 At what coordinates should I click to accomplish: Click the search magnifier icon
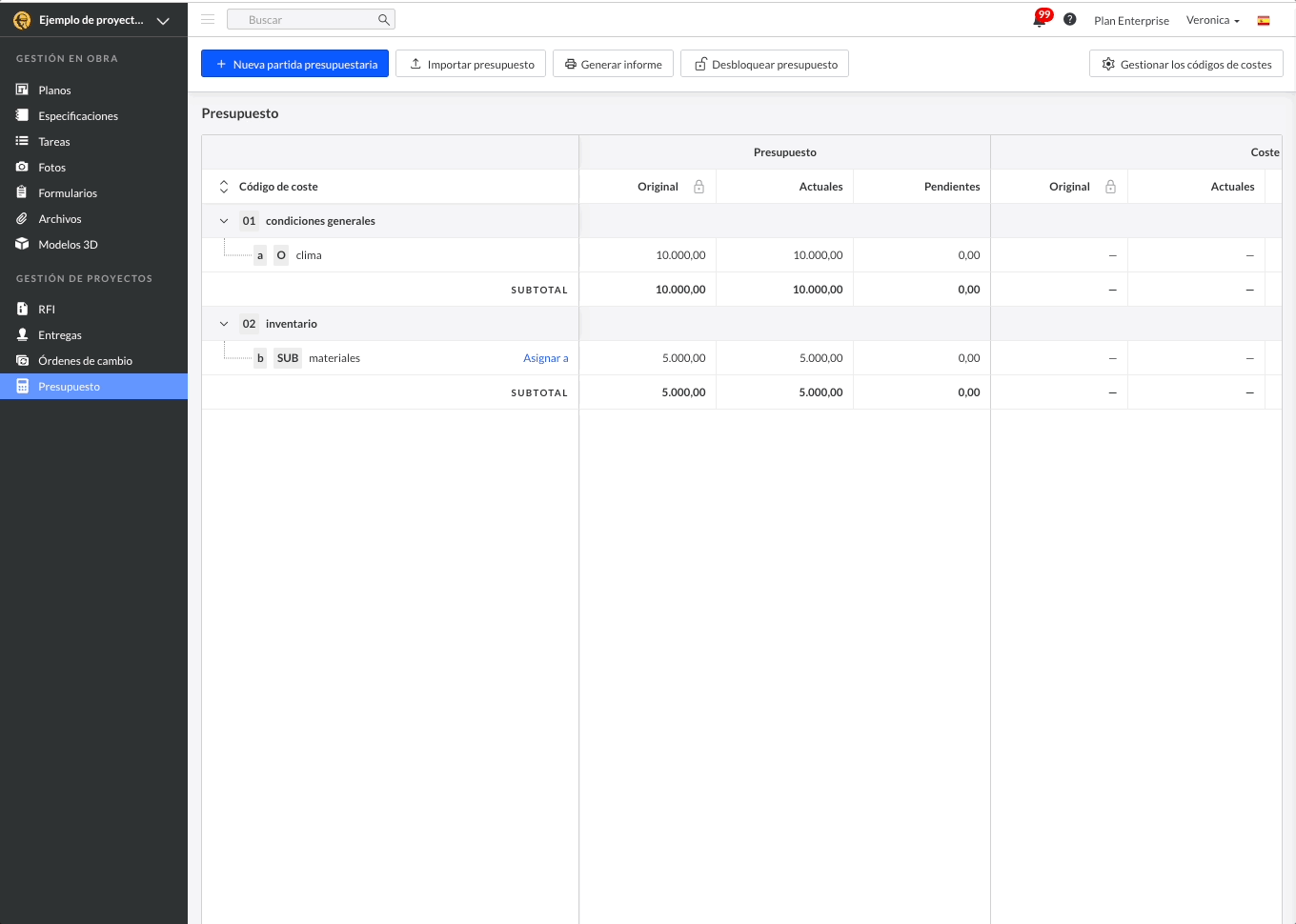383,19
